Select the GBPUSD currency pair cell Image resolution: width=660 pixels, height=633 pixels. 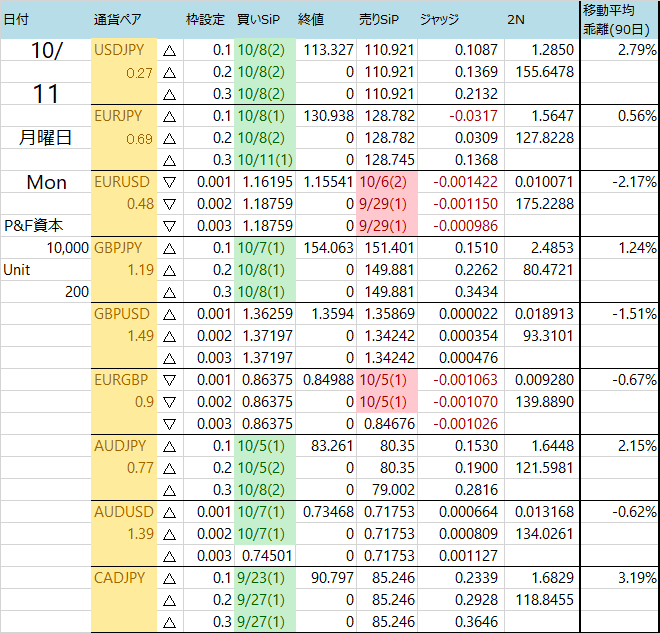[x=124, y=314]
